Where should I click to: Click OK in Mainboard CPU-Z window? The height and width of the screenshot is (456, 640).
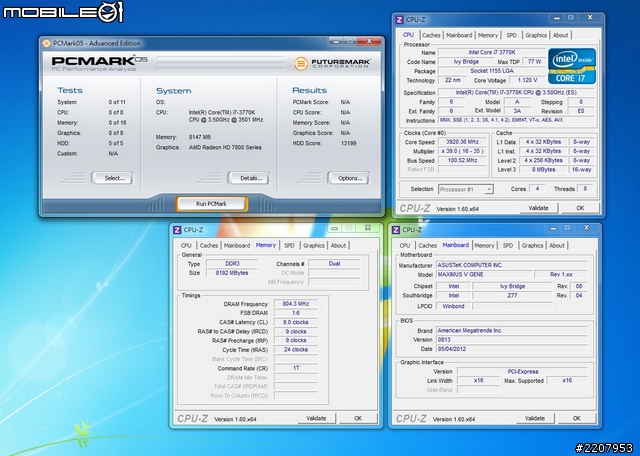[x=576, y=418]
